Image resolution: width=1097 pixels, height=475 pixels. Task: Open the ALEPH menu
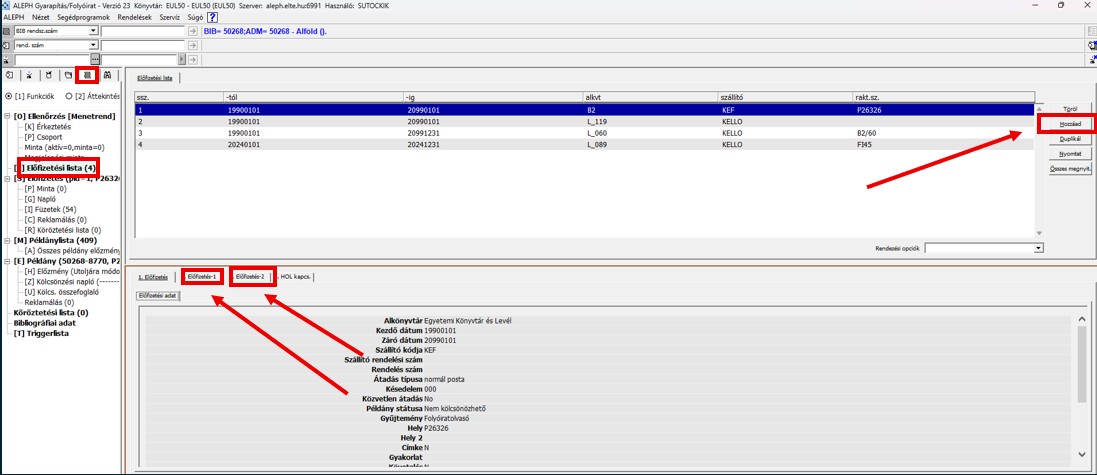click(x=13, y=17)
